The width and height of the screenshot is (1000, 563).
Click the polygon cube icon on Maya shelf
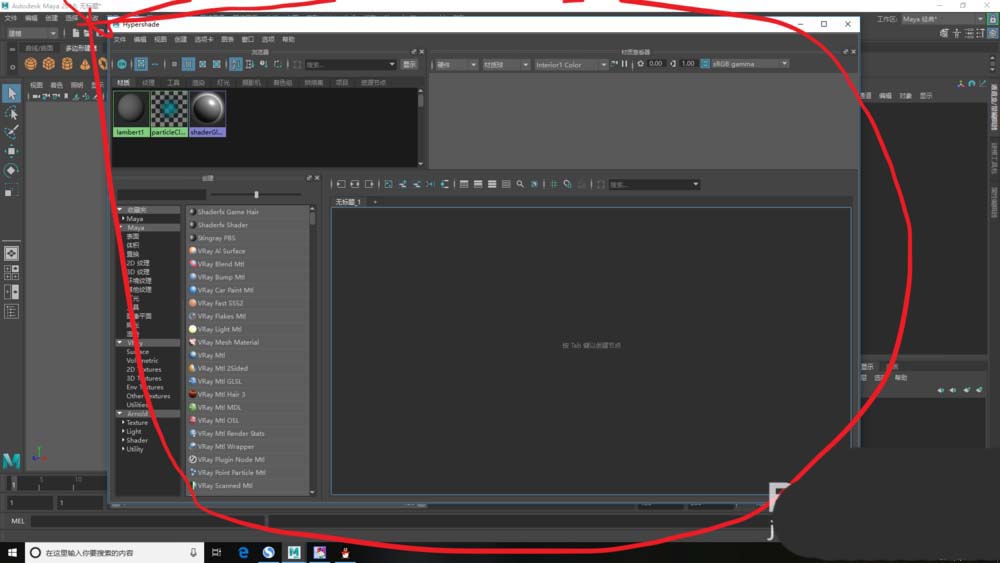[x=48, y=64]
